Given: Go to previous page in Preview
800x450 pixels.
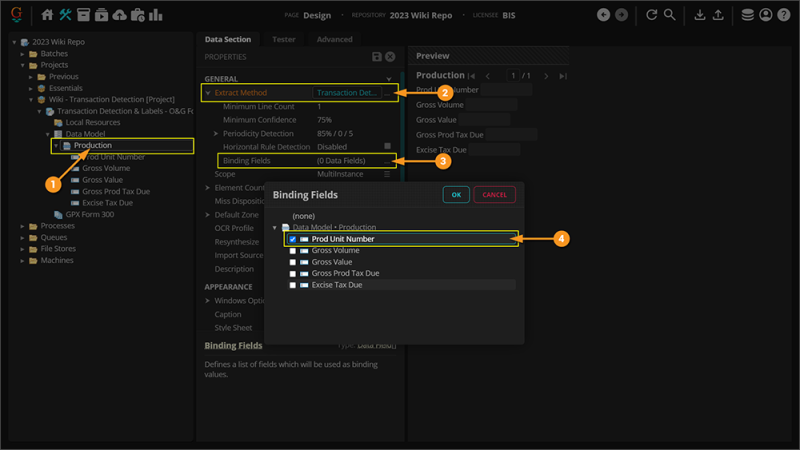Looking at the screenshot, I should click(488, 76).
